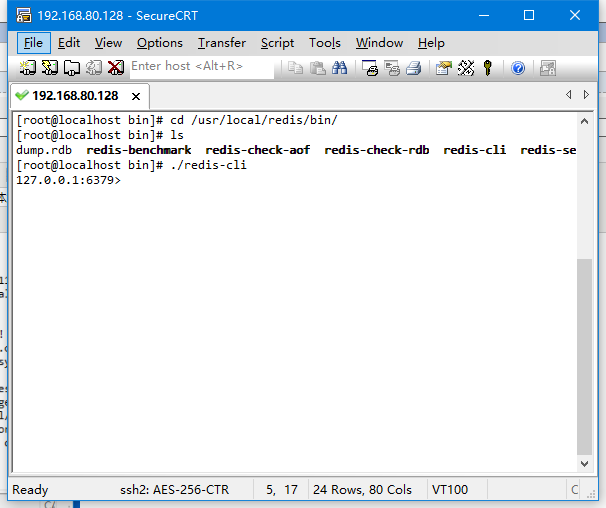Click the Find binoculars icon
Image resolution: width=606 pixels, height=508 pixels.
(x=340, y=68)
